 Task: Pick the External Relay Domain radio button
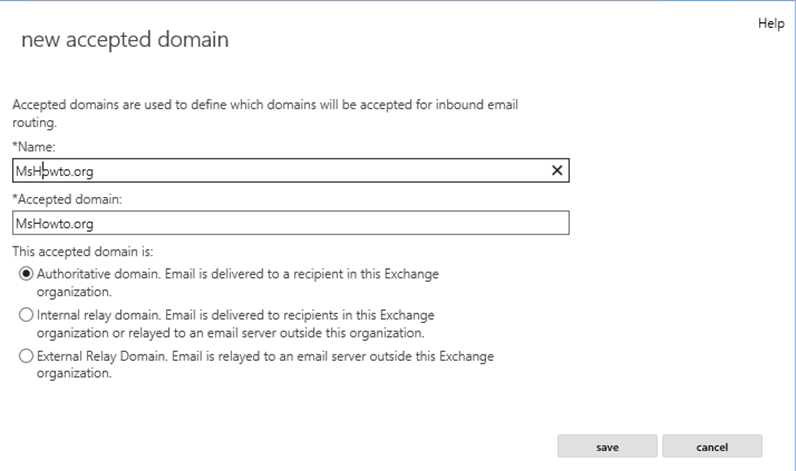26,356
